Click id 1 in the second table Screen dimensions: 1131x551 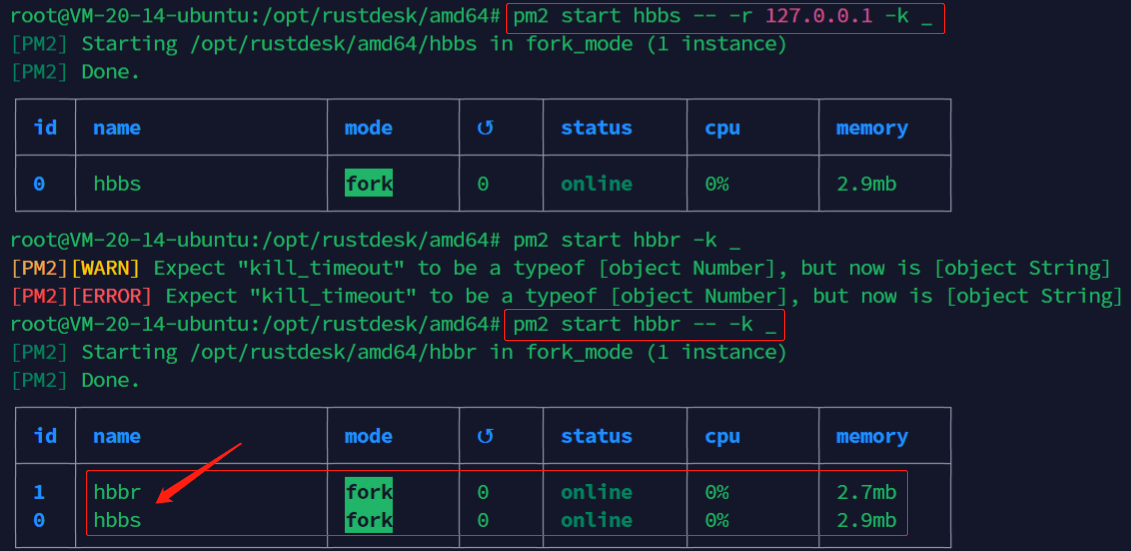(39, 493)
